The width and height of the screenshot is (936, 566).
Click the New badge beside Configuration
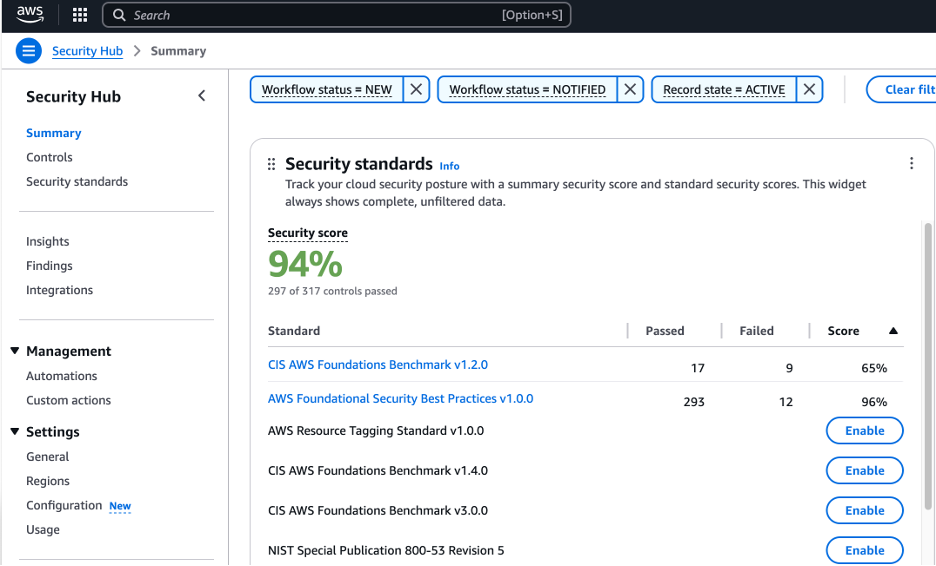point(120,506)
